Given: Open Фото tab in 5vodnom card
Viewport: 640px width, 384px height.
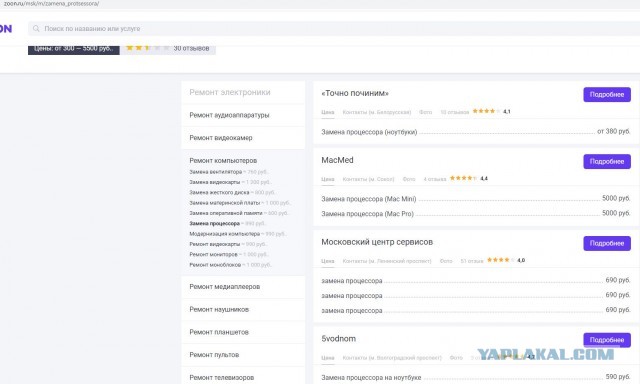Looking at the screenshot, I should tap(456, 358).
